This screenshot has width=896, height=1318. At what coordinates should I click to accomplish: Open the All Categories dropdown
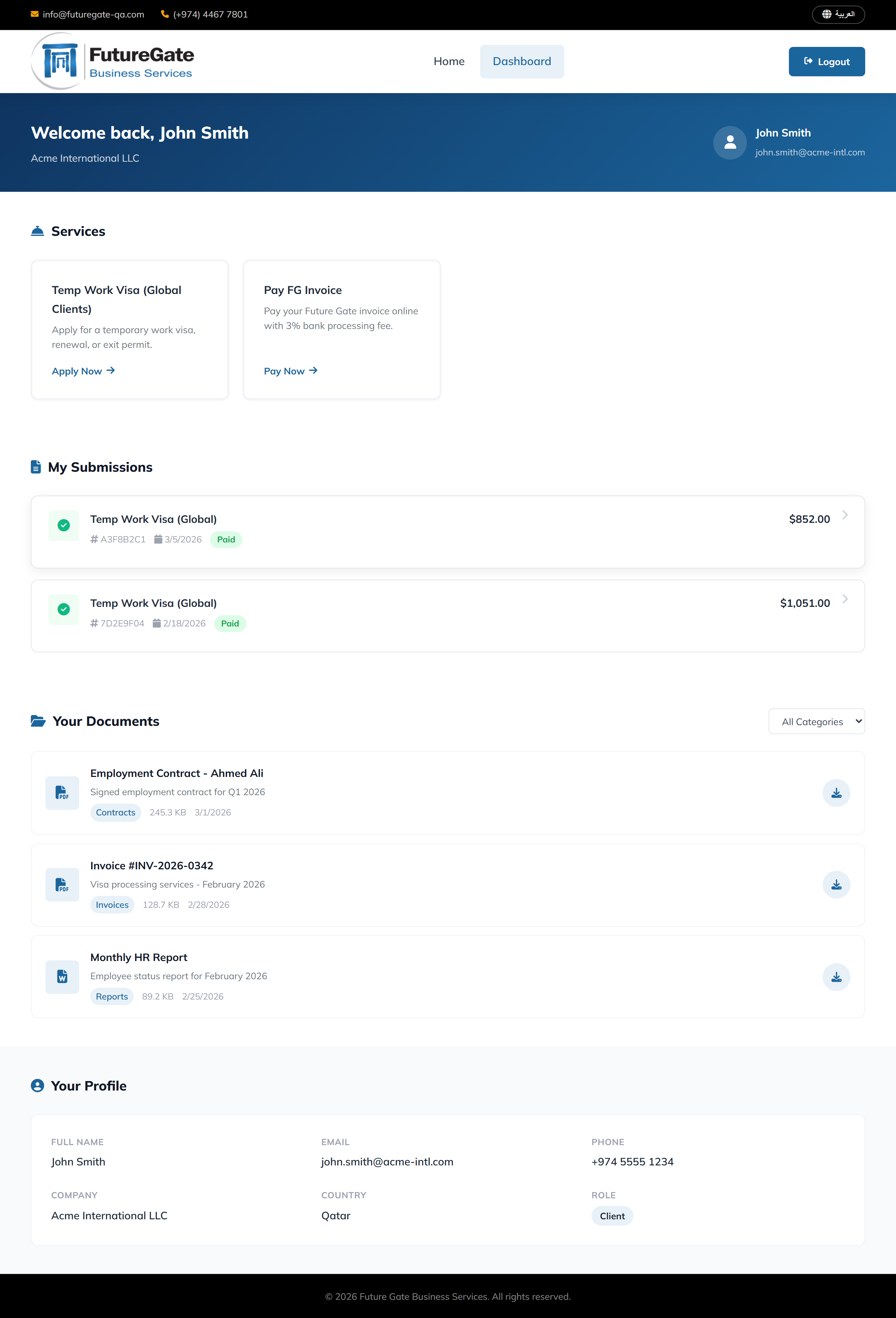[x=817, y=721]
